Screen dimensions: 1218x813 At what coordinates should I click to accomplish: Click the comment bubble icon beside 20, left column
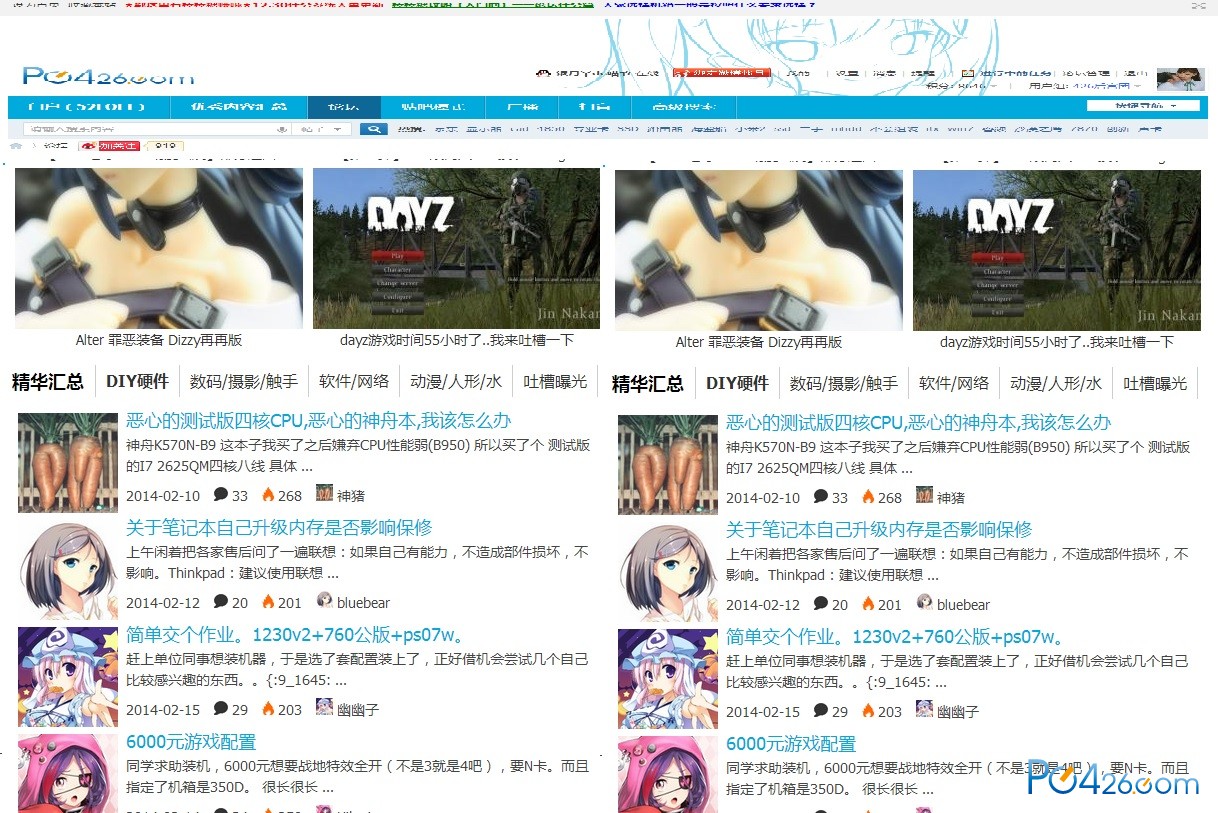221,601
